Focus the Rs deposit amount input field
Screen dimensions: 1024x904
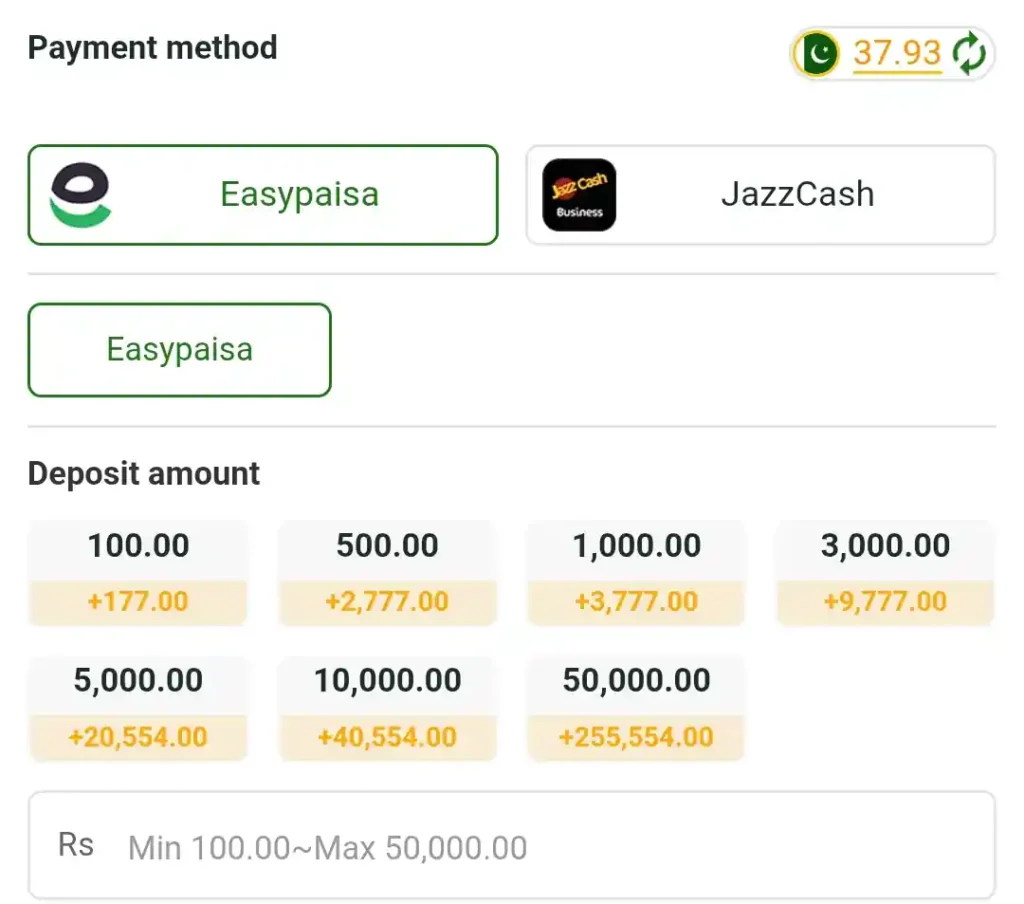pyautogui.click(x=512, y=846)
